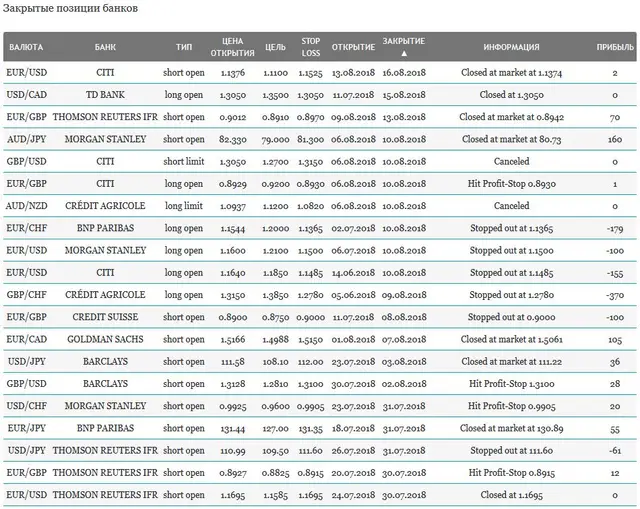
Task: Click the ТИП column header
Action: [184, 47]
